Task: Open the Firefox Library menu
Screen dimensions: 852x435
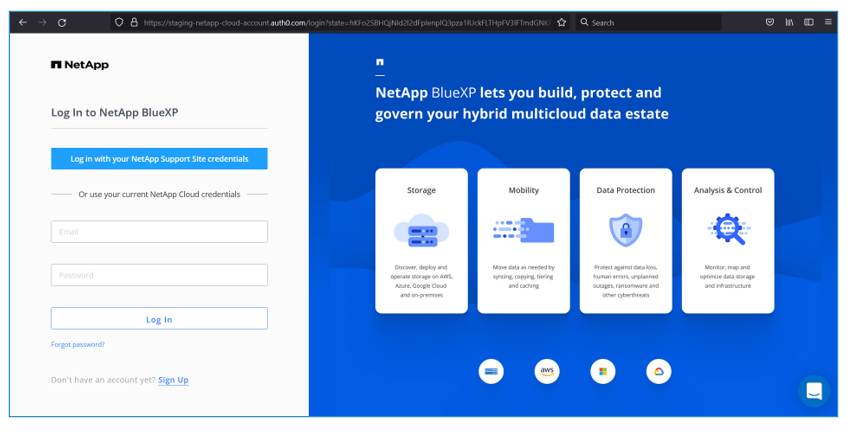Action: click(x=790, y=22)
